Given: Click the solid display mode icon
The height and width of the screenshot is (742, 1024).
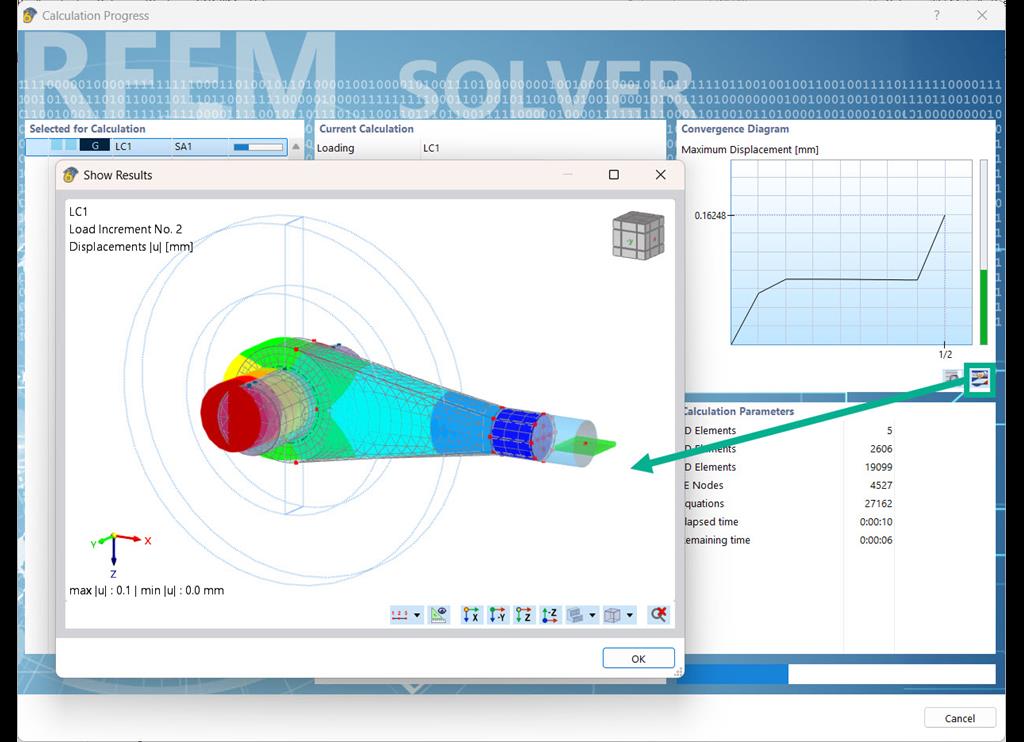Looking at the screenshot, I should (575, 615).
